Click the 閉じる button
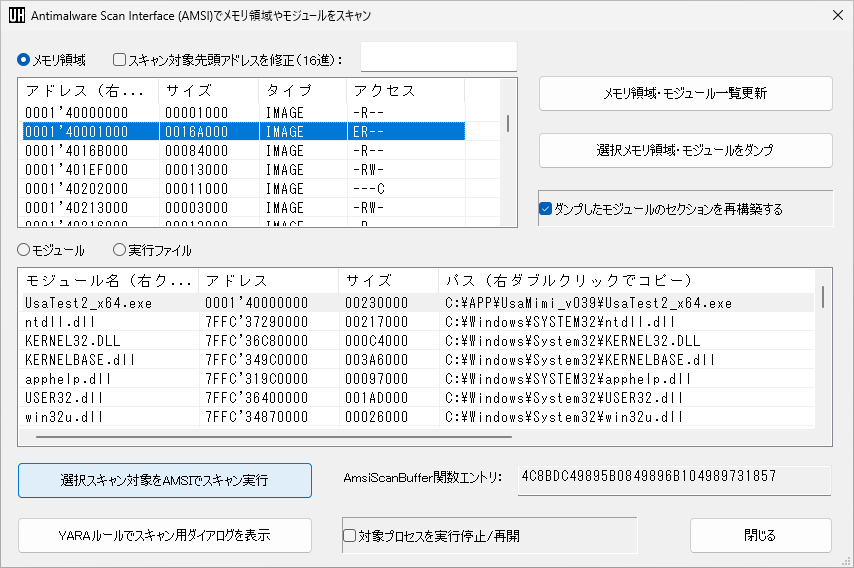The image size is (854, 568). [x=761, y=535]
